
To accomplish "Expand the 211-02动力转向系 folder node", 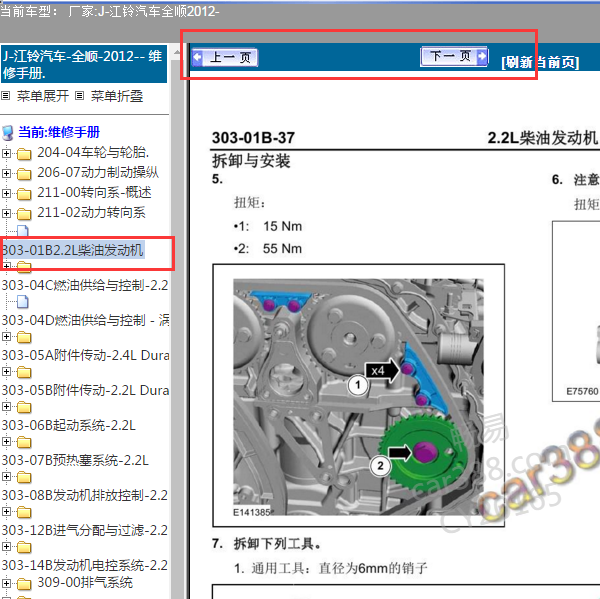I will [x=6, y=213].
